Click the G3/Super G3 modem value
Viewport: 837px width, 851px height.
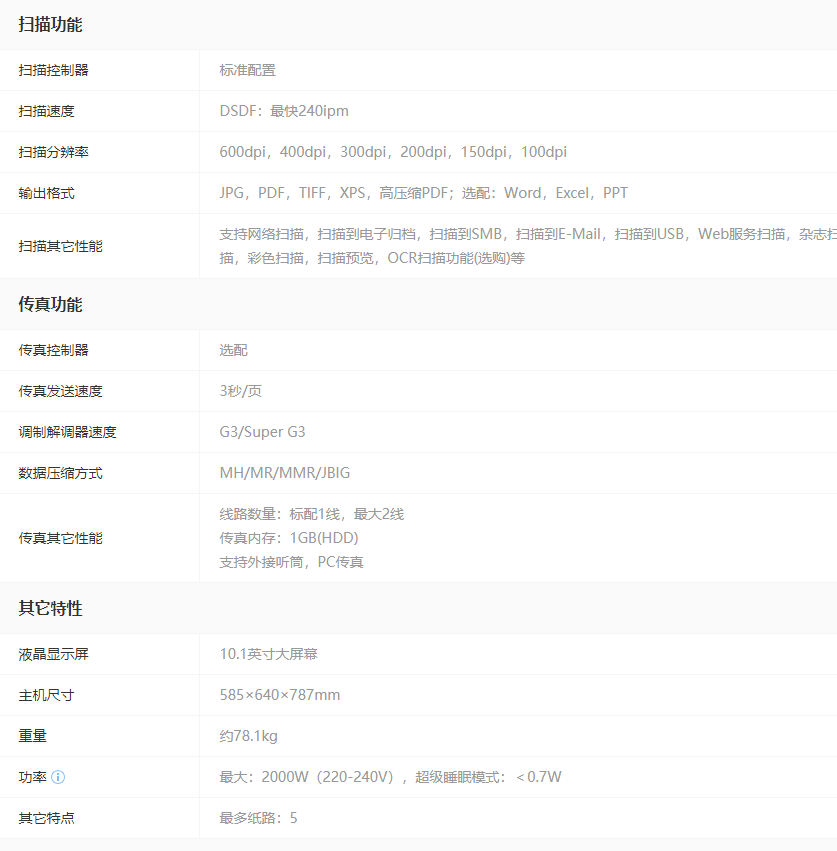262,432
